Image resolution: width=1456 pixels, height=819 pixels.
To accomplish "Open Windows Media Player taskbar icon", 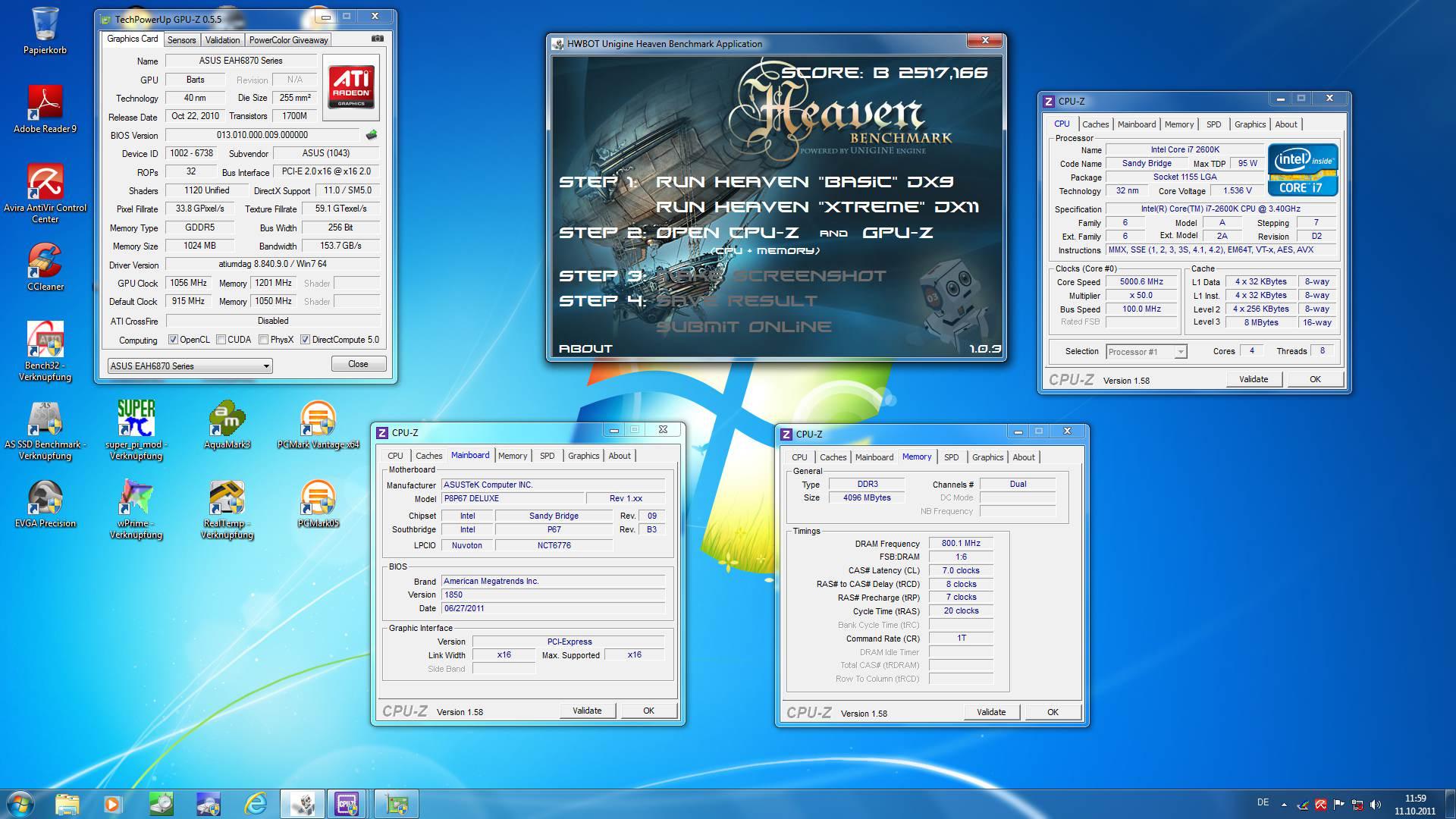I will (x=112, y=804).
